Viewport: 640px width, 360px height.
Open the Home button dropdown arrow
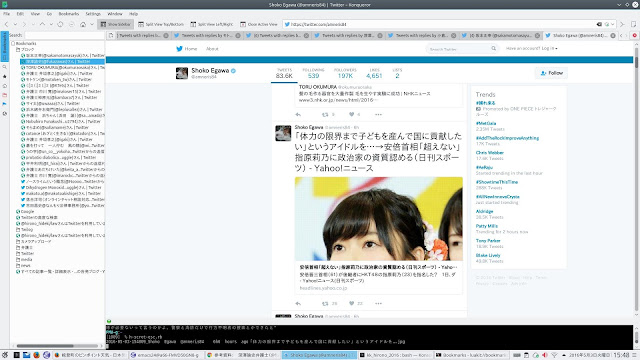click(92, 24)
